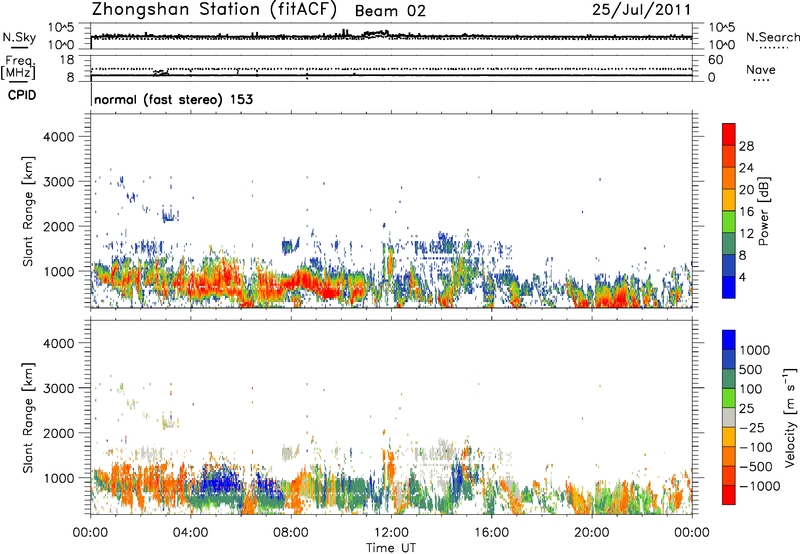The height and width of the screenshot is (554, 800).
Task: Click the 'Time UT' axis label
Action: (x=391, y=548)
